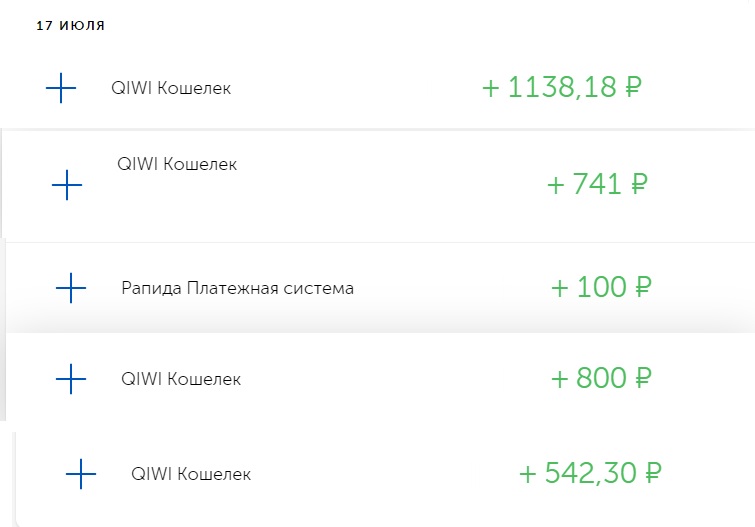Click the plus icon beside the 1138,18 ₽ transaction
Image resolution: width=755 pixels, height=527 pixels.
61,88
